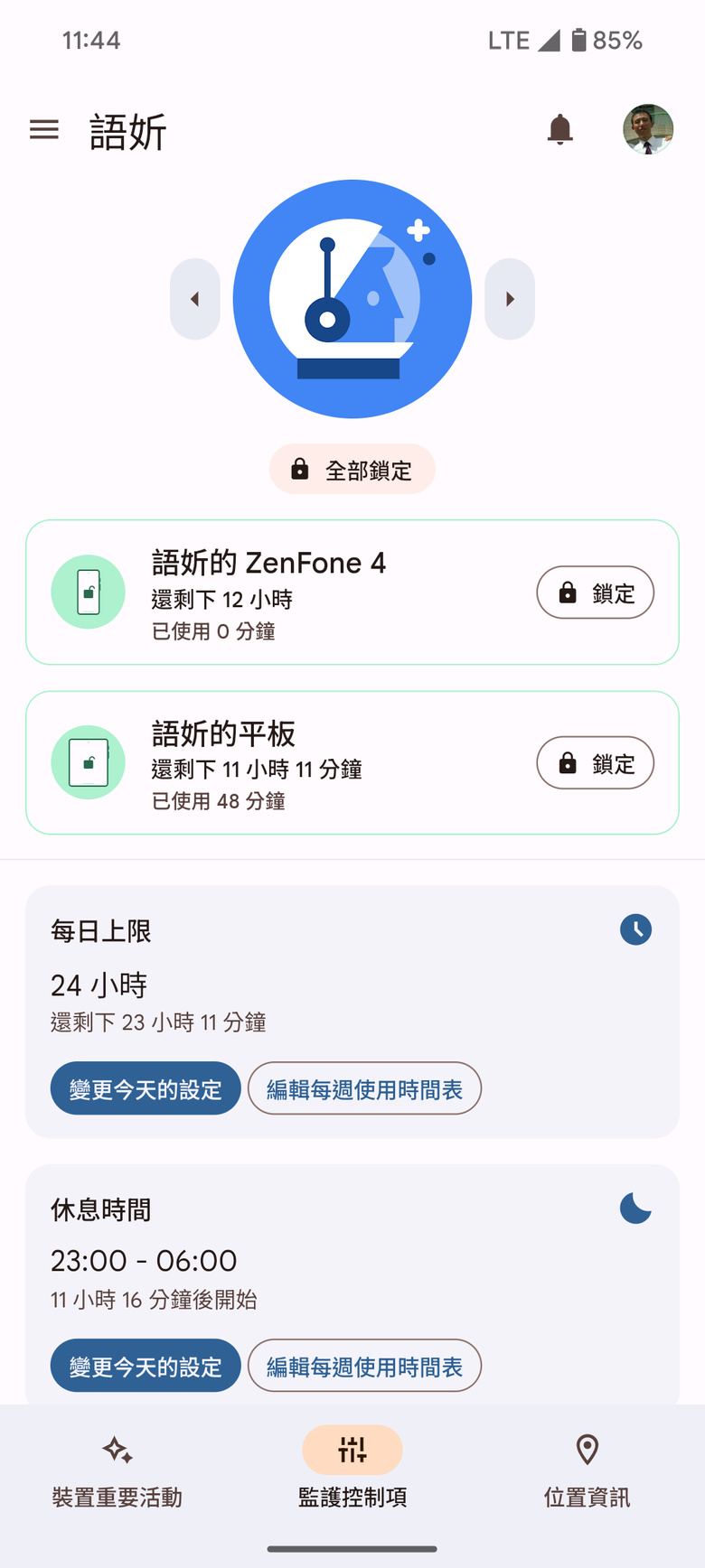Tap the parent account profile picture
The height and width of the screenshot is (1568, 705).
coord(648,129)
